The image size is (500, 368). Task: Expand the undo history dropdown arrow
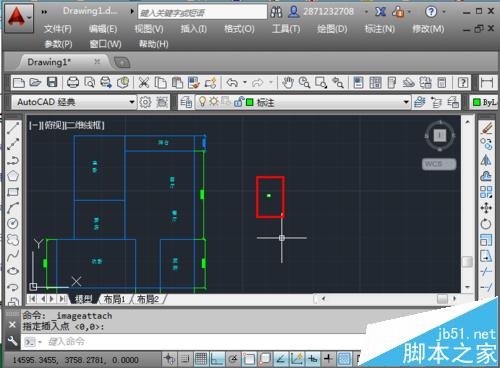(x=245, y=82)
